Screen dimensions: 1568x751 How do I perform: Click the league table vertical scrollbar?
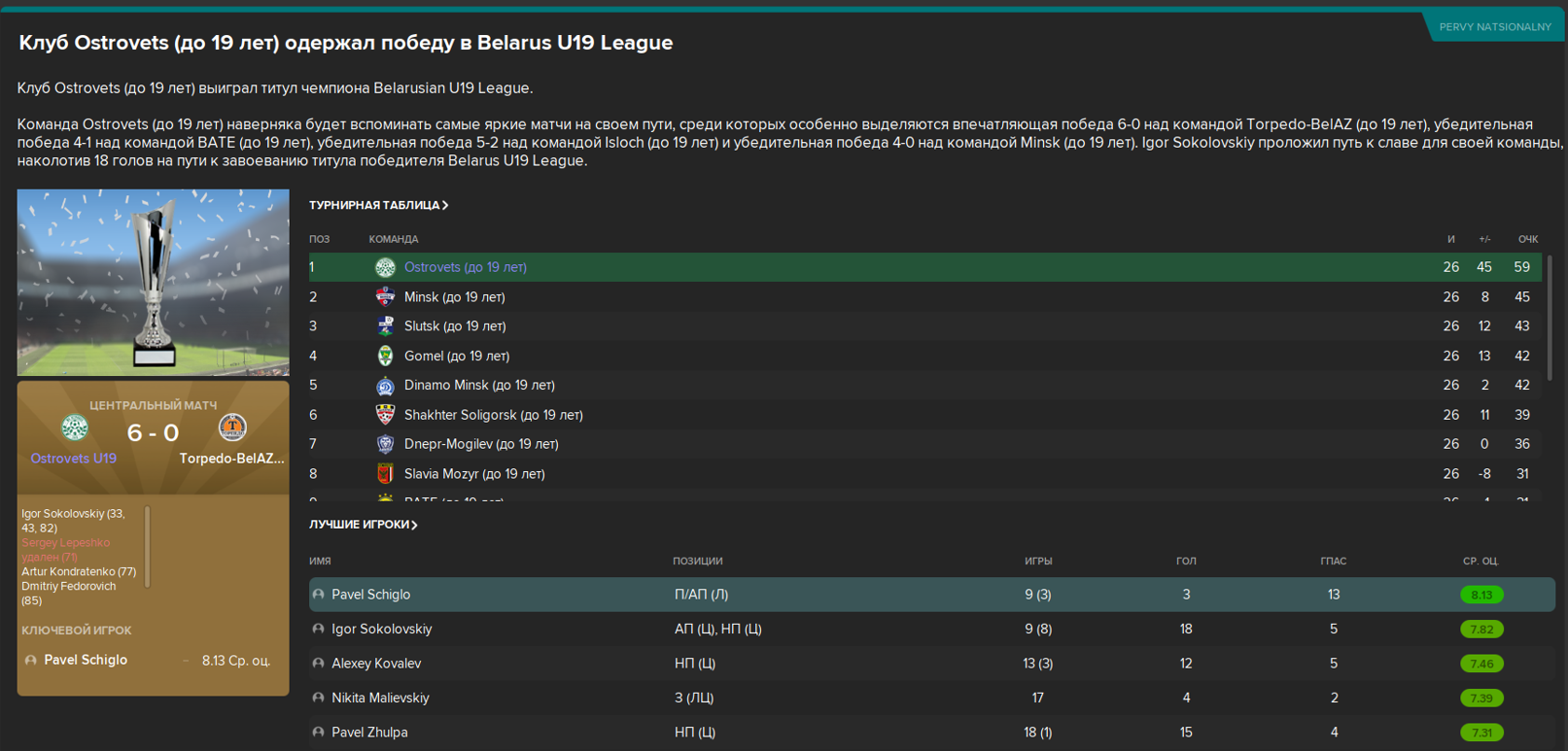(1550, 318)
